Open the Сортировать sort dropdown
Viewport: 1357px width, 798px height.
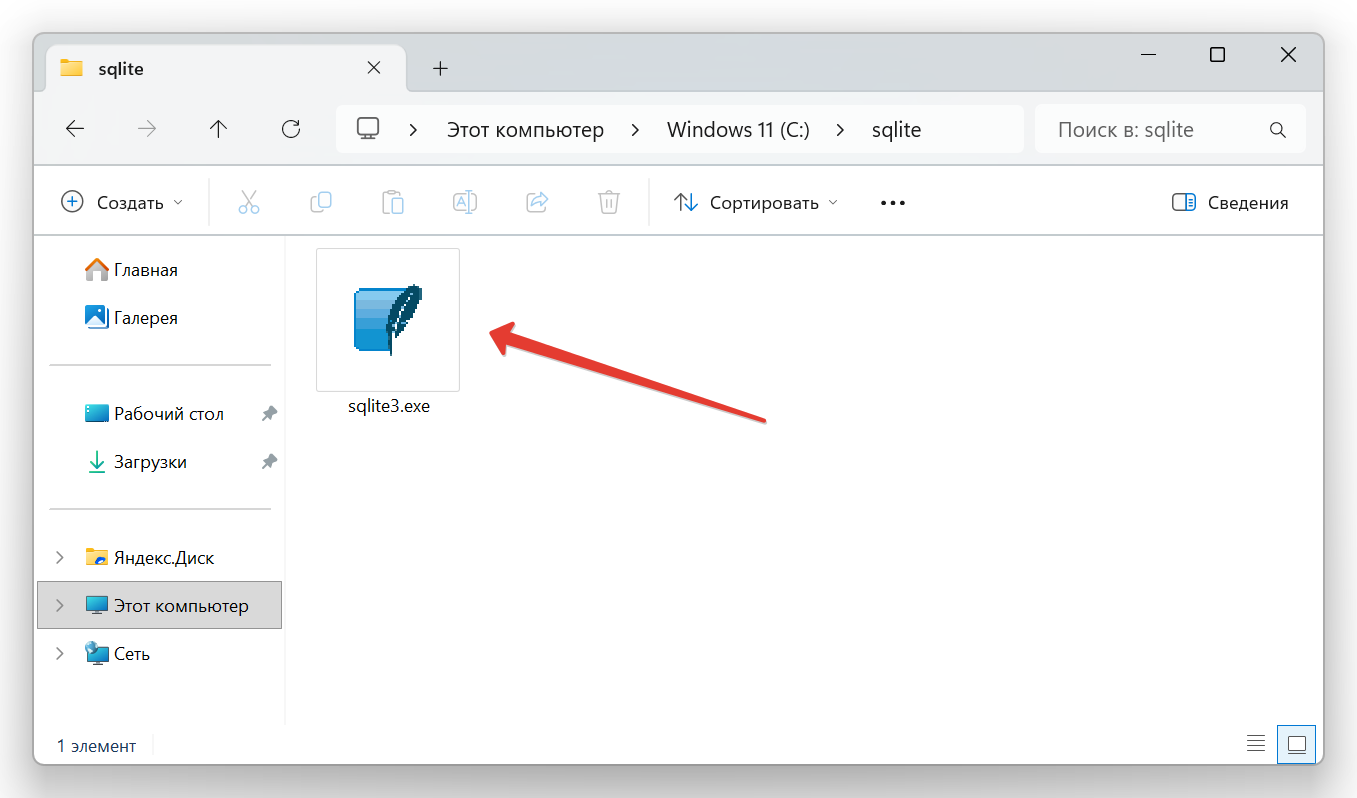(756, 203)
